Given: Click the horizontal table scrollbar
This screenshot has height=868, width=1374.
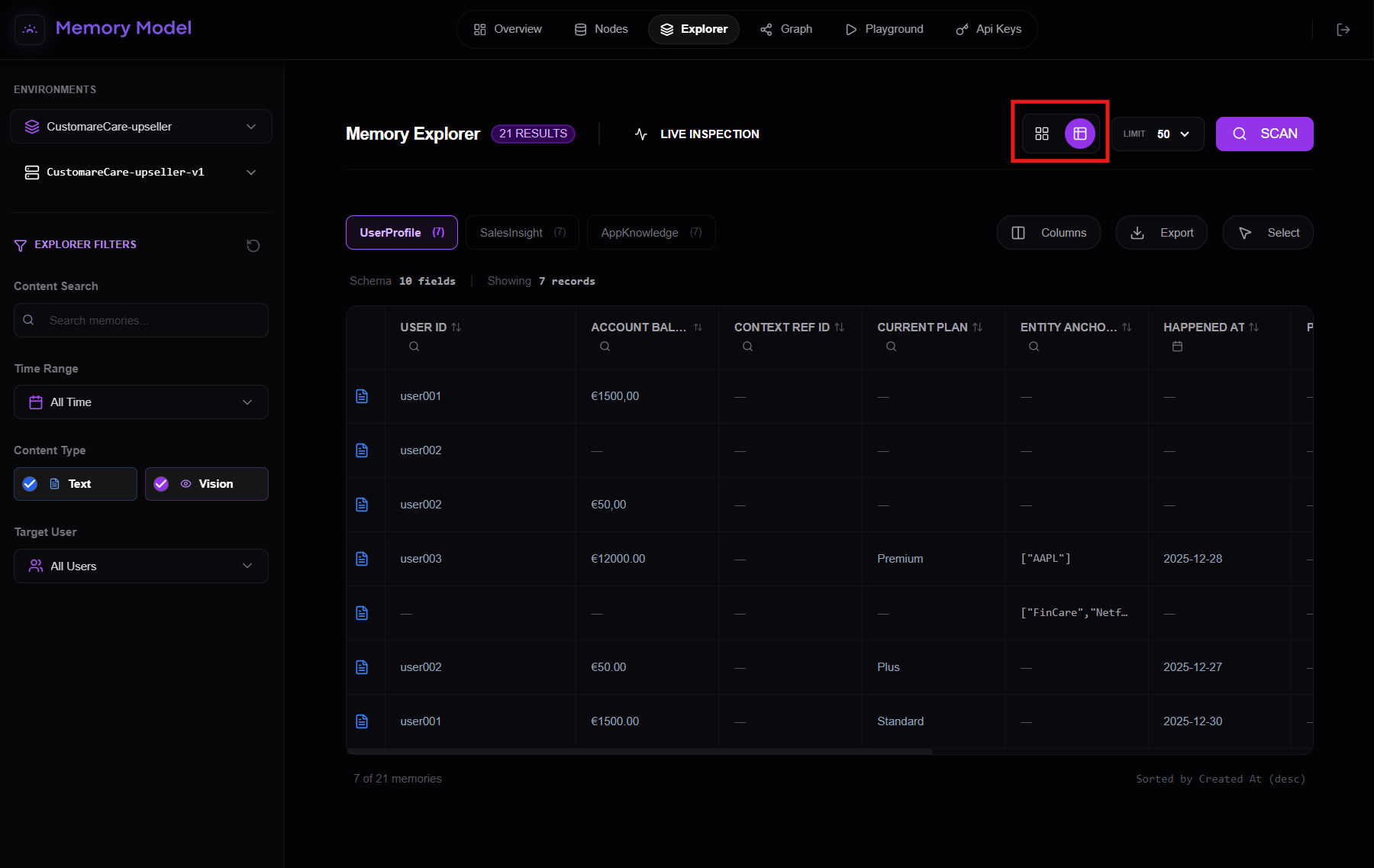Looking at the screenshot, I should [640, 752].
